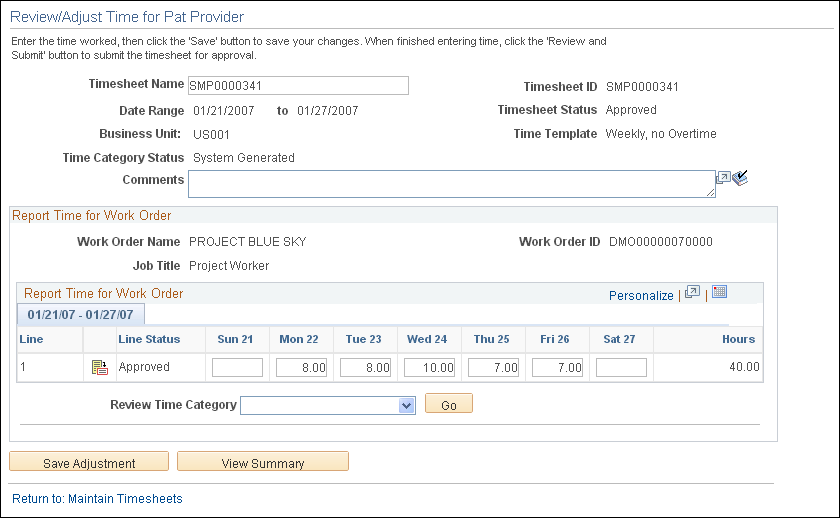
Task: Run spell check on the Comments field
Action: click(740, 178)
